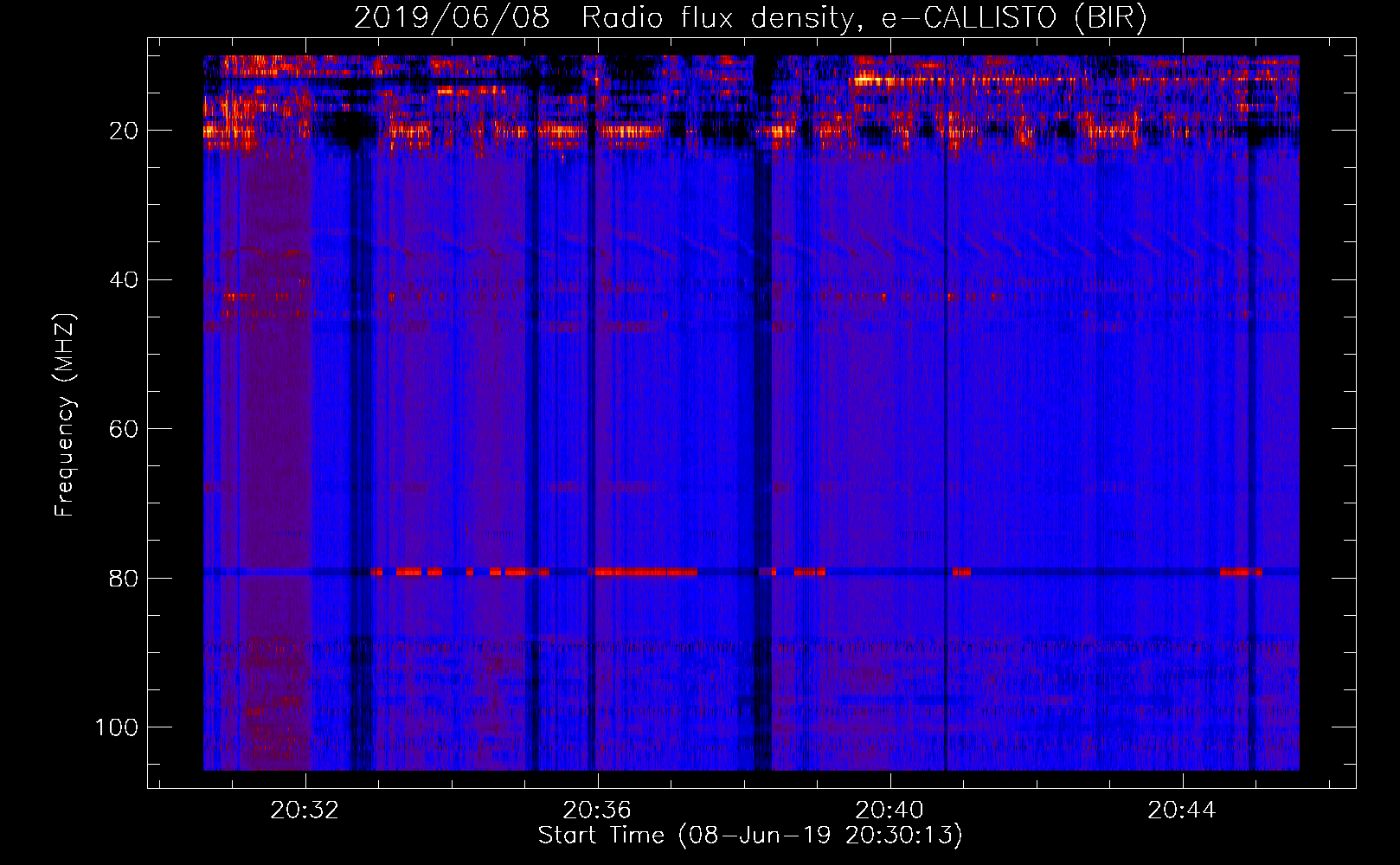This screenshot has width=1400, height=865.
Task: Select the 20:32 time tick label
Action: coord(305,811)
